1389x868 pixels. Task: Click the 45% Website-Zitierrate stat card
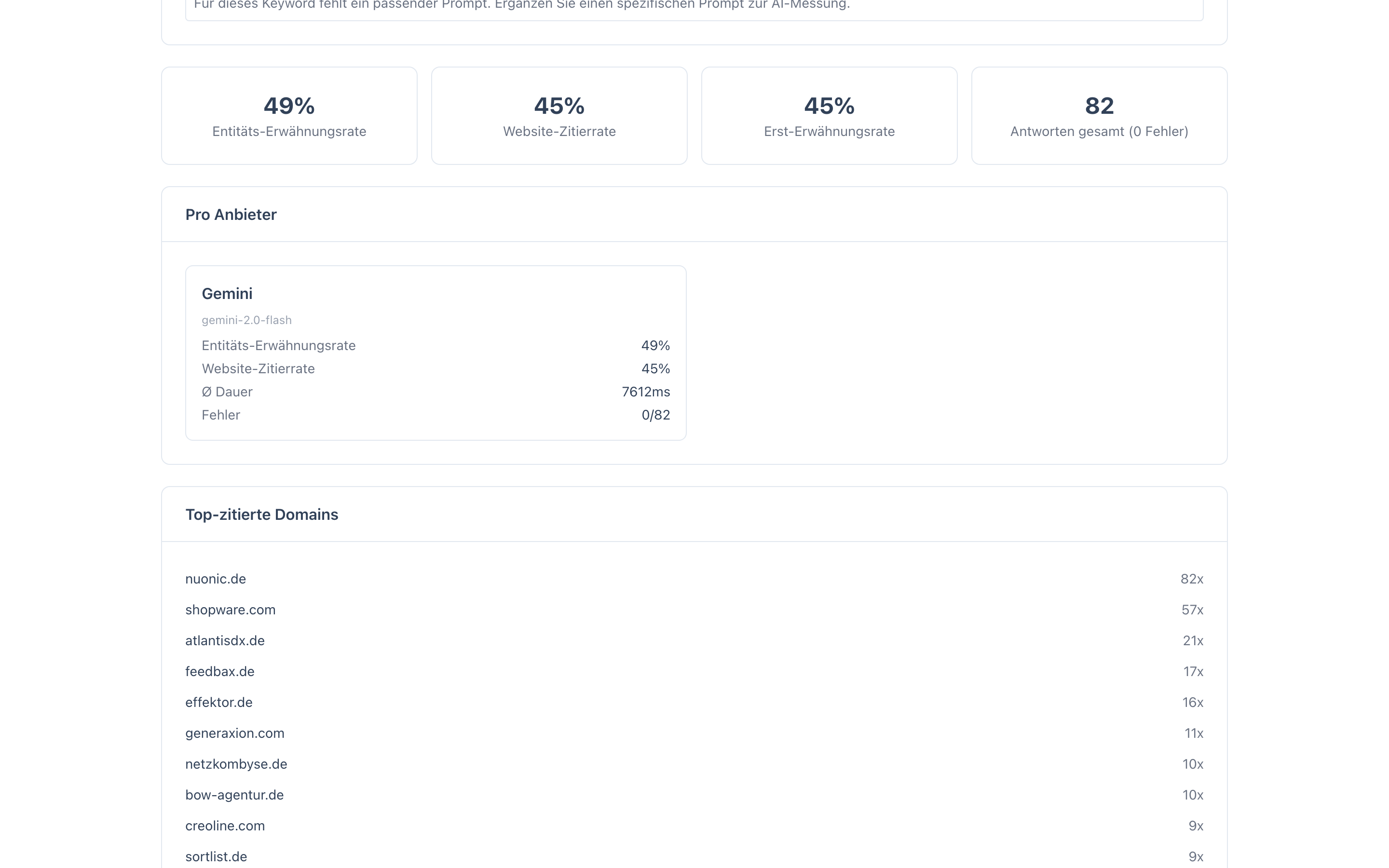pyautogui.click(x=559, y=116)
